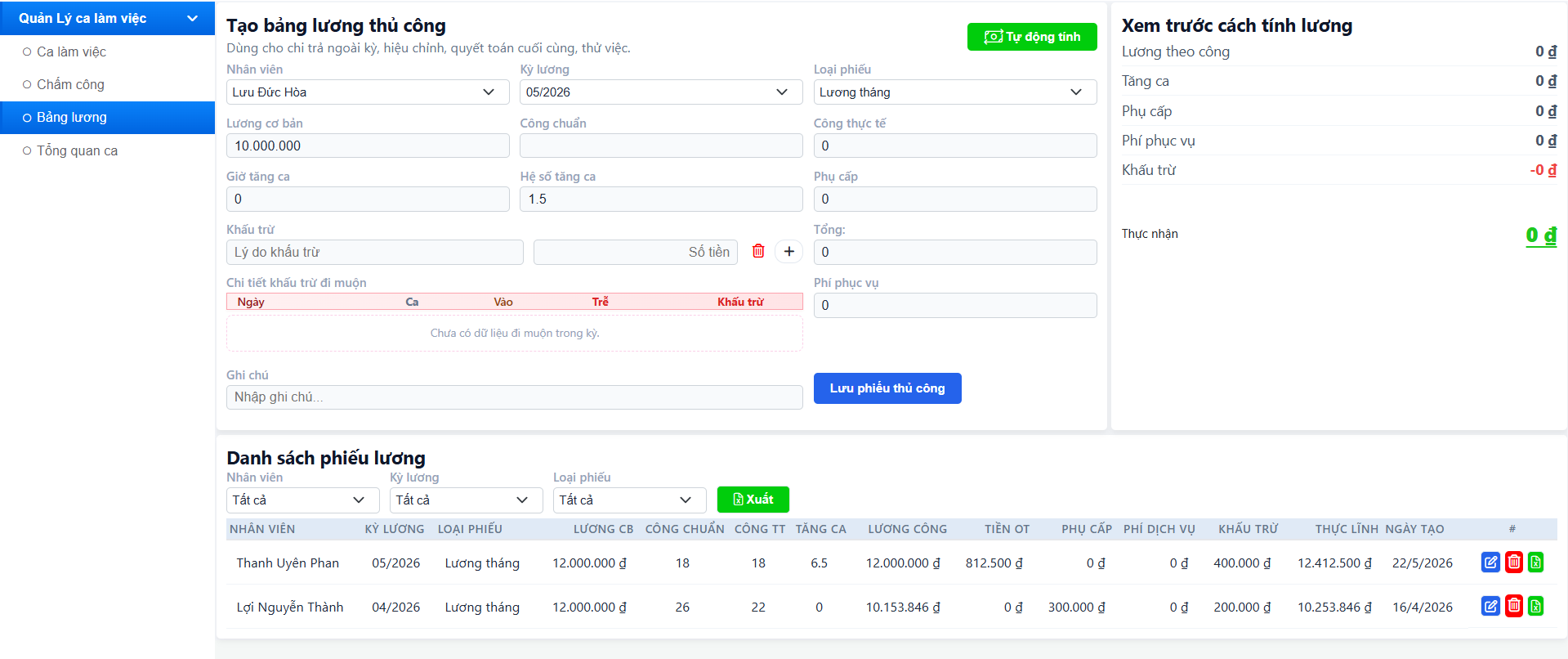This screenshot has height=659, width=1568.
Task: Focus Số tiền deduction amount field
Action: pyautogui.click(x=635, y=252)
